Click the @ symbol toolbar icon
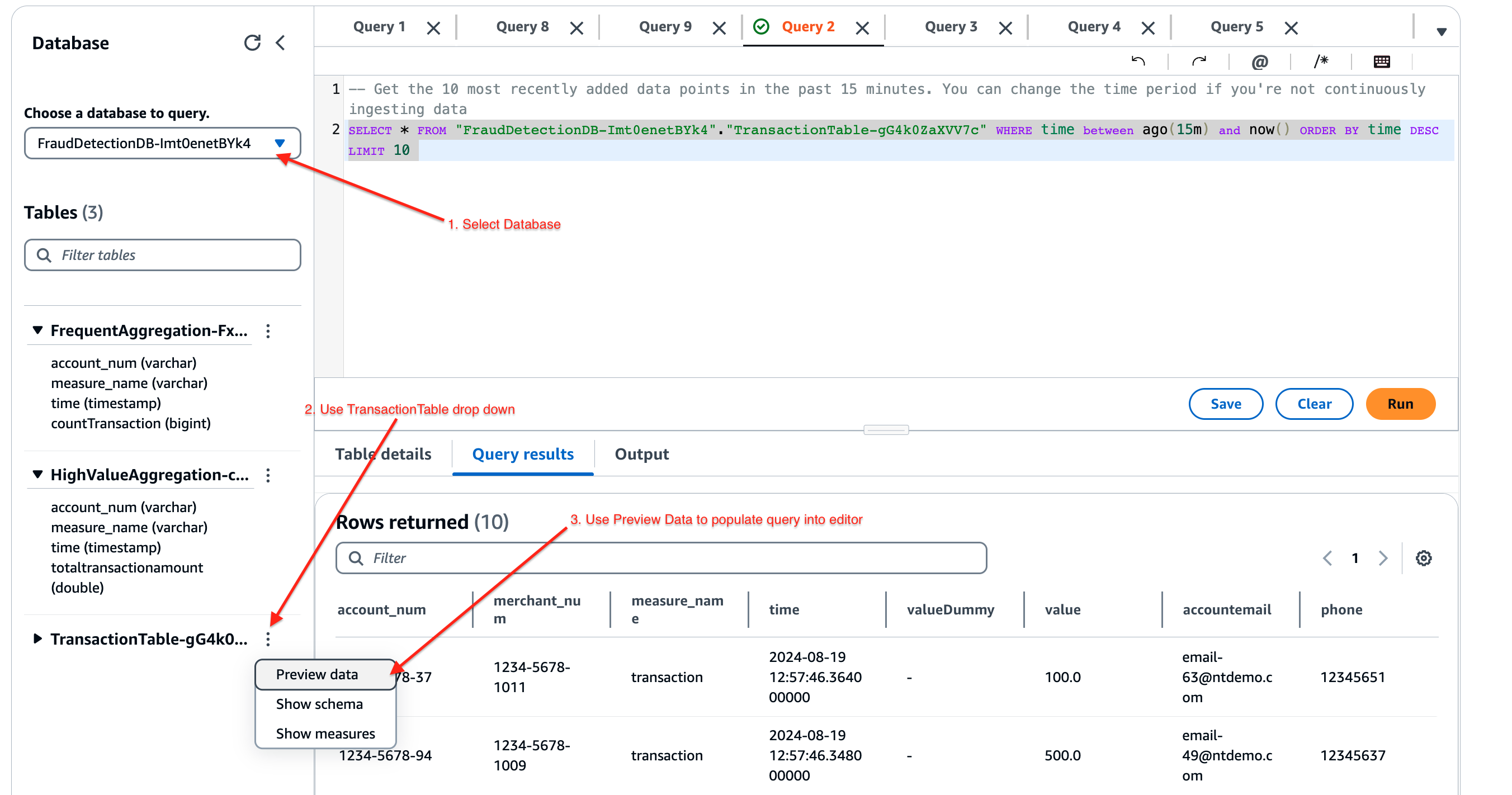The width and height of the screenshot is (1512, 795). [x=1260, y=61]
